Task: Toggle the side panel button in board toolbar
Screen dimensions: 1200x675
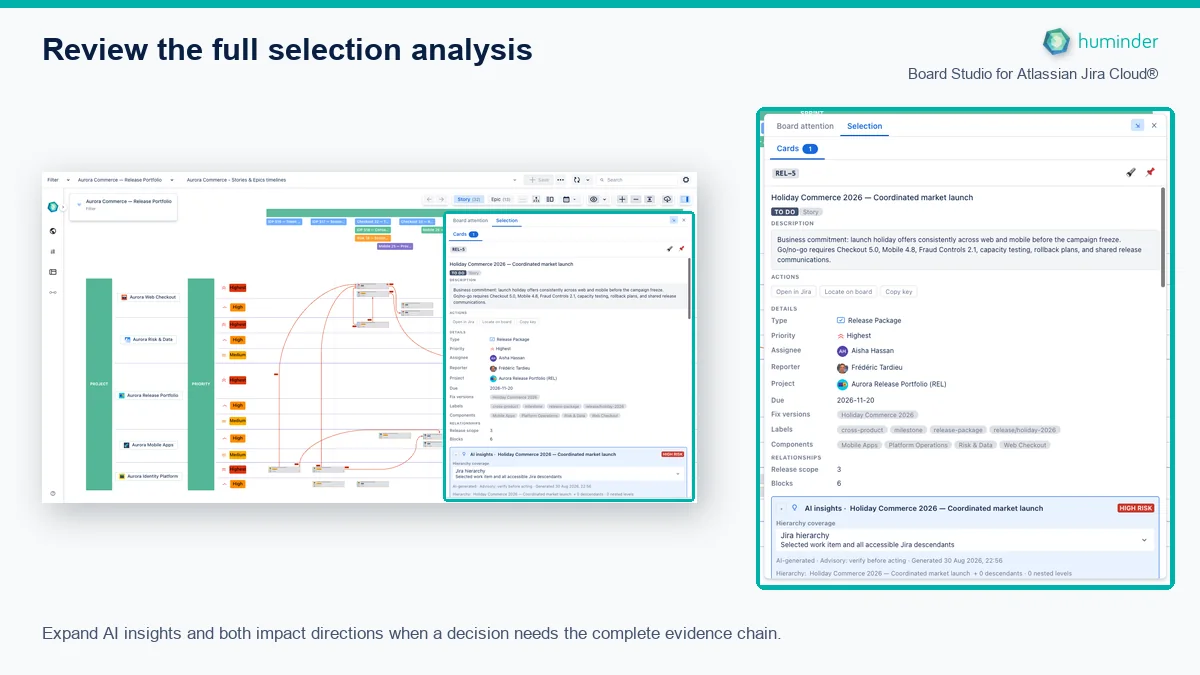Action: point(685,199)
